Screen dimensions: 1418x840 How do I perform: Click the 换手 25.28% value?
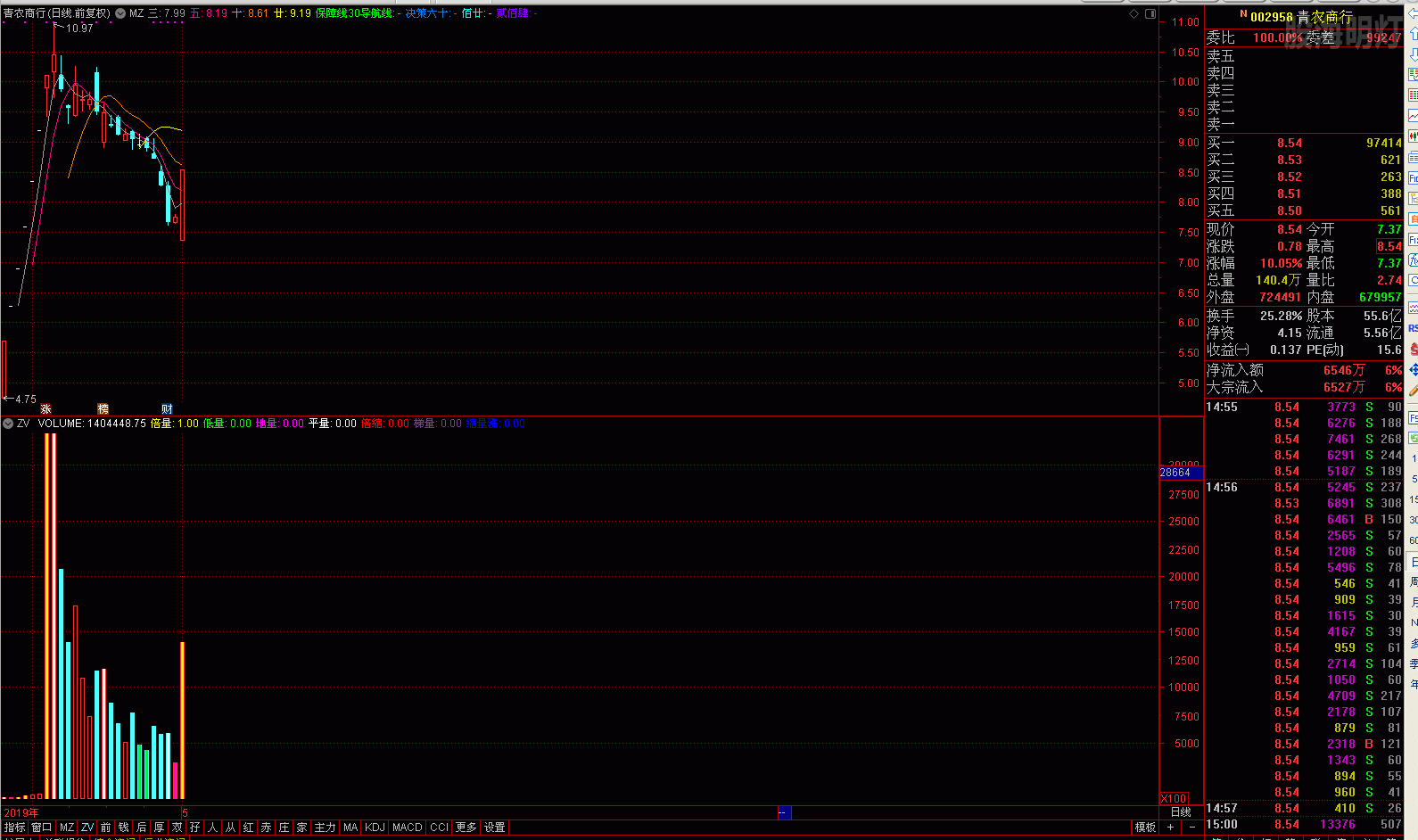pos(1281,316)
